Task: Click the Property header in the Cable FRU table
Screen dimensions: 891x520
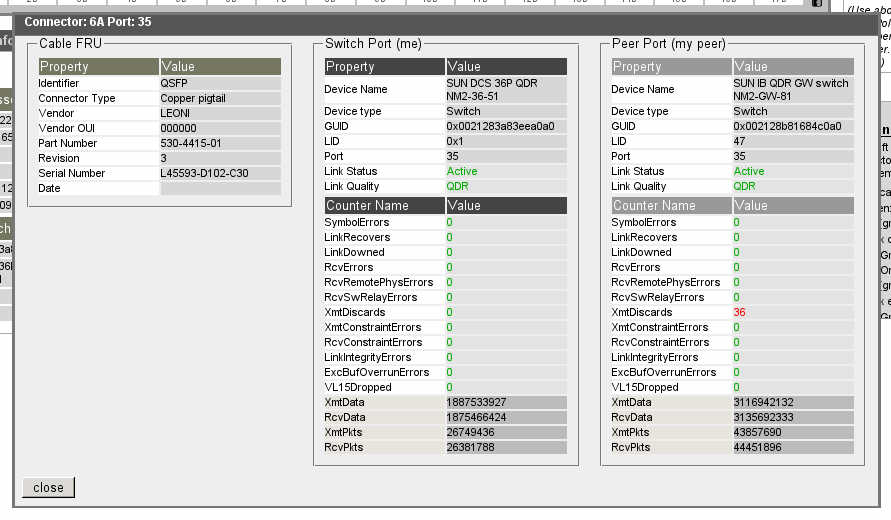Action: tap(99, 66)
